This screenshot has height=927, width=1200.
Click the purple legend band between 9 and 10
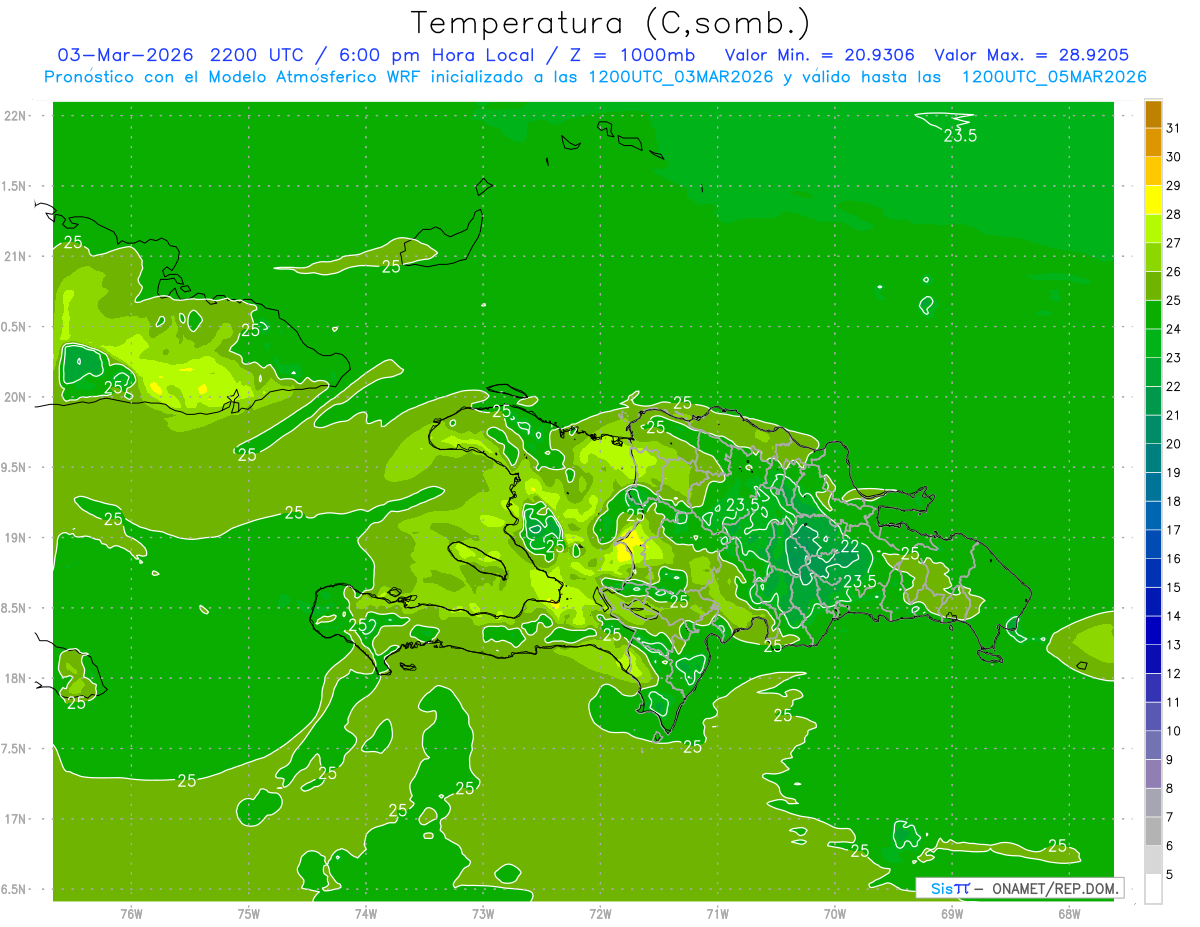coord(1153,745)
